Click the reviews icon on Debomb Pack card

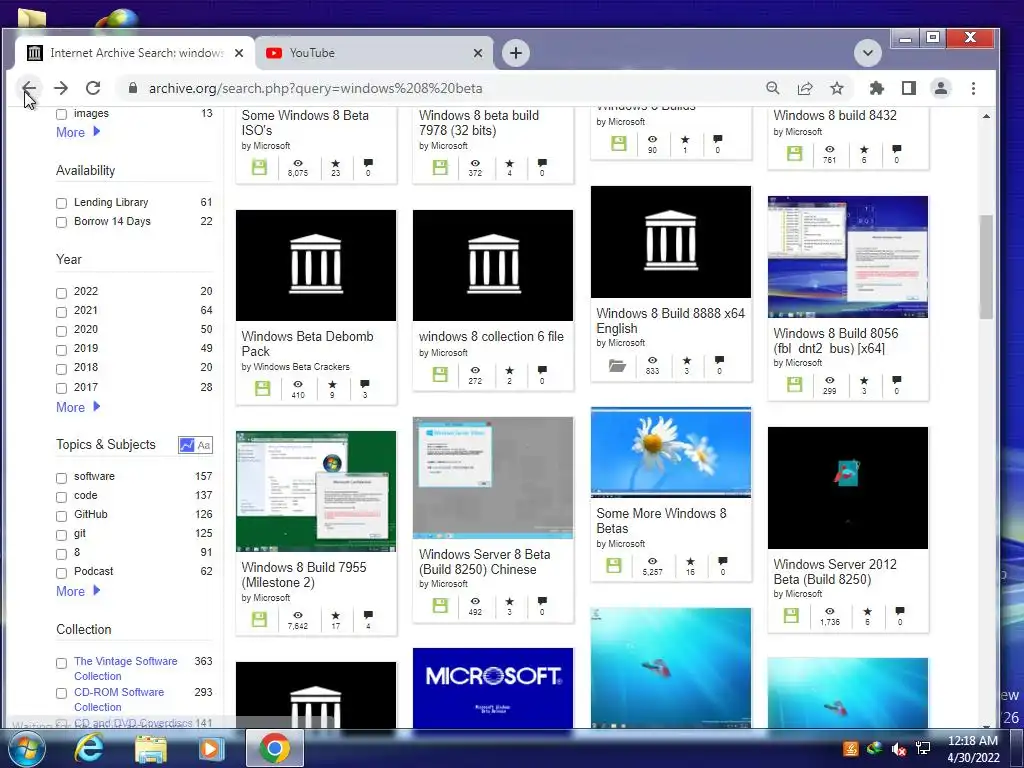[364, 384]
